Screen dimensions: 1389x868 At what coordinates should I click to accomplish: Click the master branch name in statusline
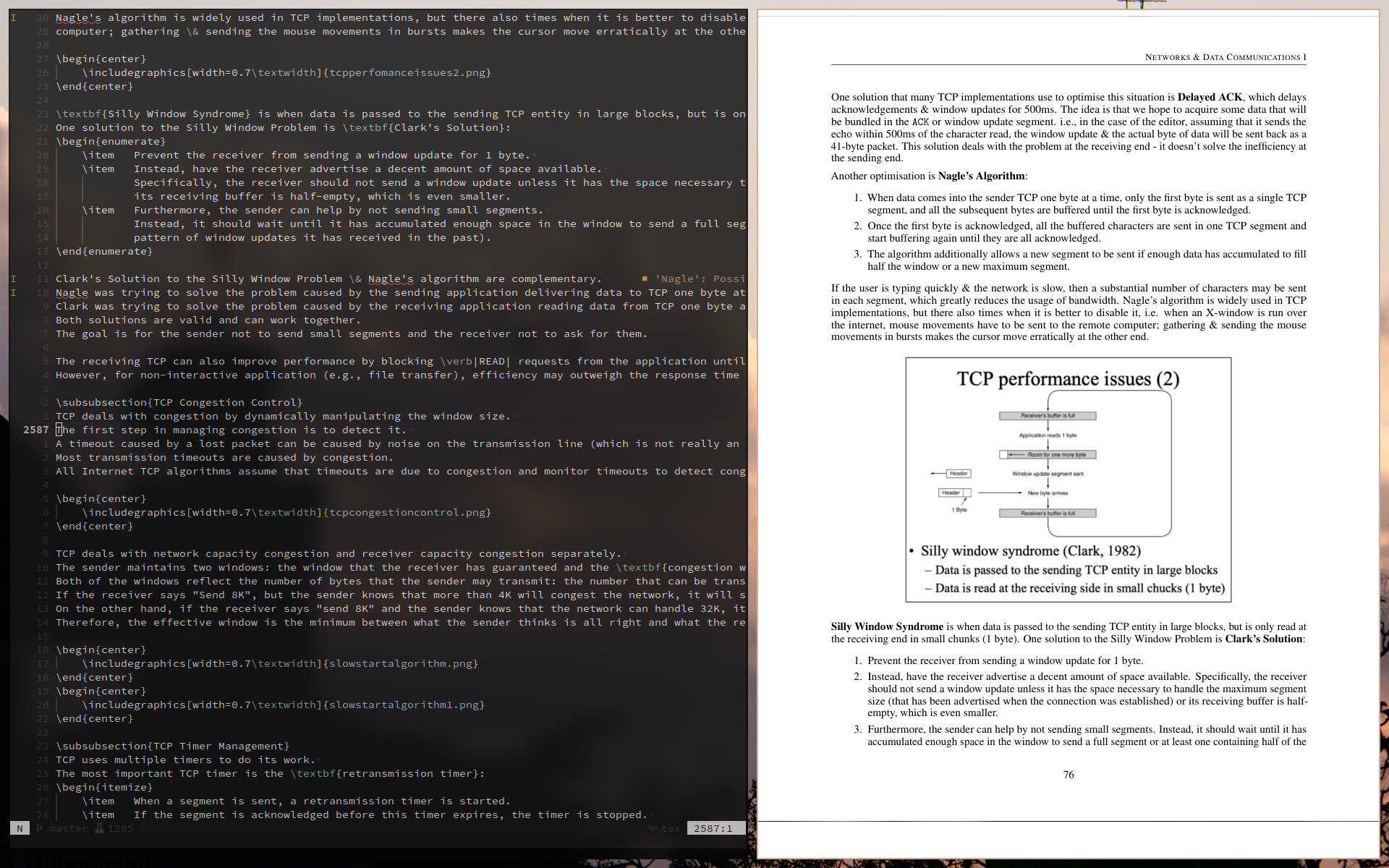[68, 828]
